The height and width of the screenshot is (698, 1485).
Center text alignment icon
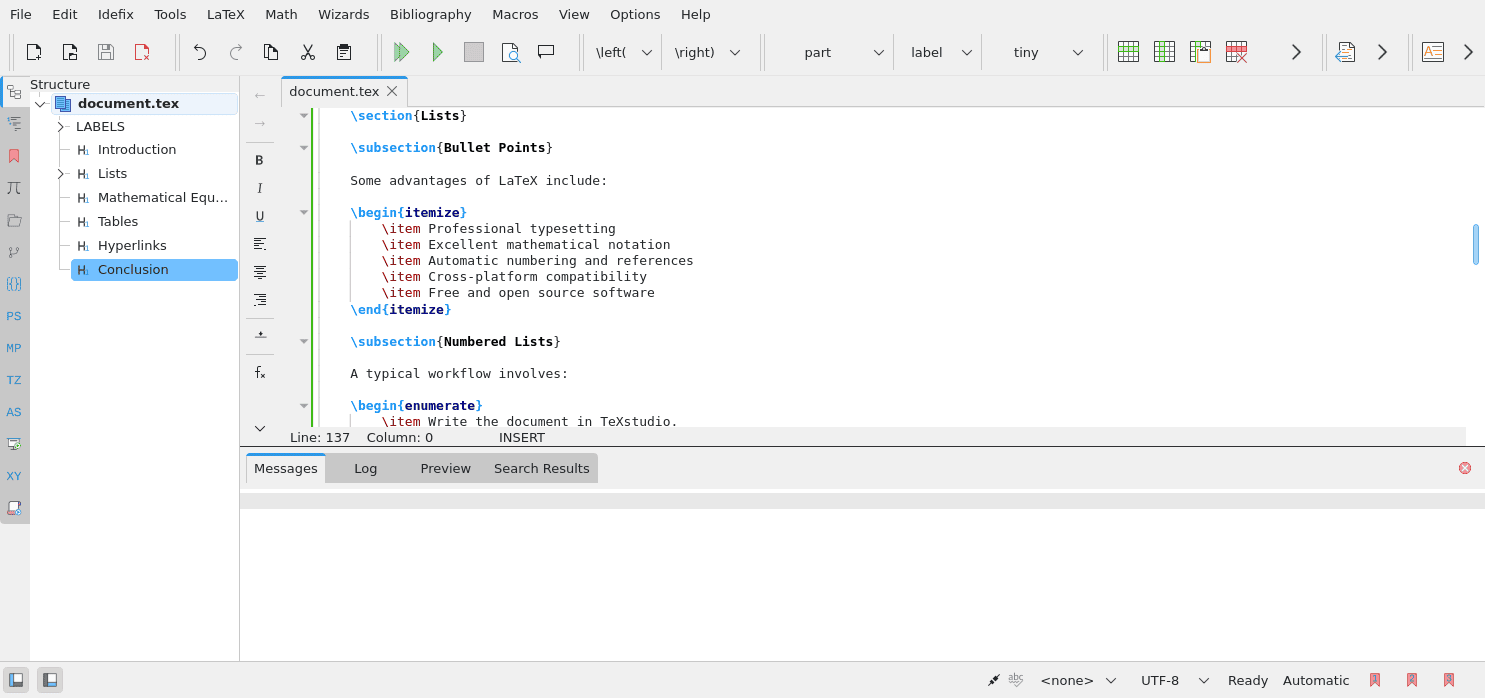click(x=260, y=272)
